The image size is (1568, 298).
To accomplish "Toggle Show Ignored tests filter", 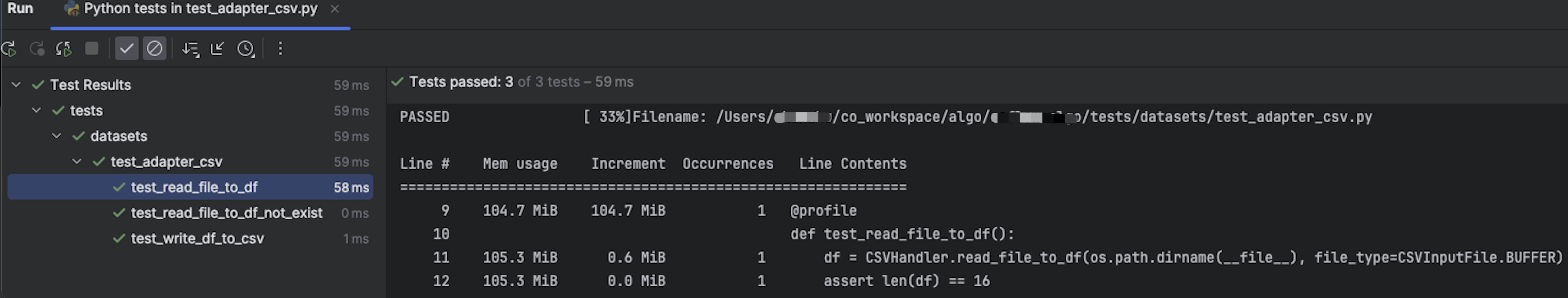I will click(155, 49).
